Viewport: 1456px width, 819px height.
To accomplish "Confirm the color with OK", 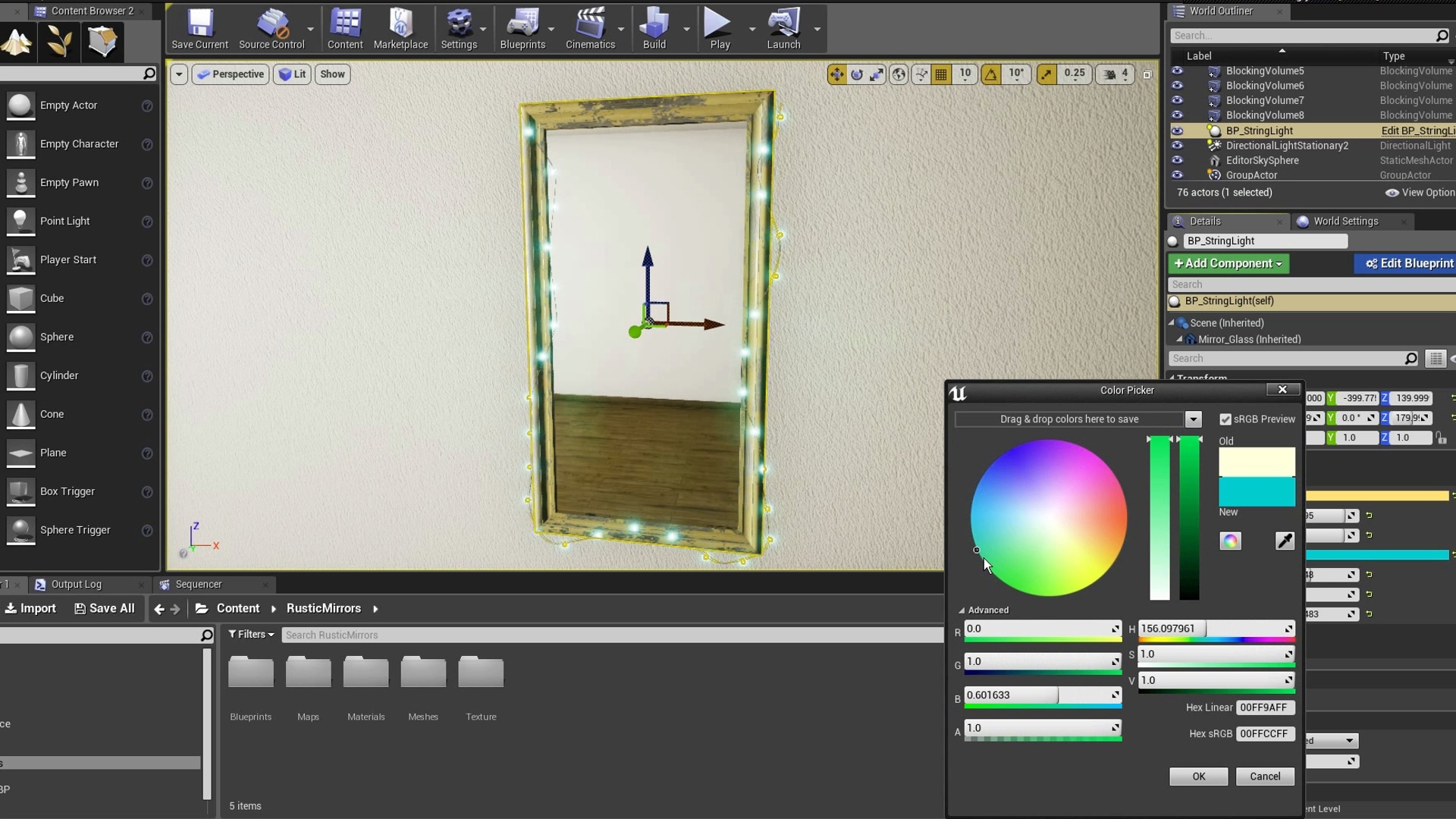I will click(x=1198, y=776).
